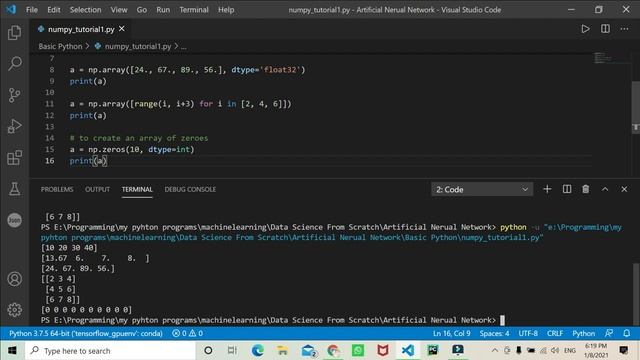The height and width of the screenshot is (360, 640).
Task: Change file encoding UTF-8
Action: coord(528,333)
